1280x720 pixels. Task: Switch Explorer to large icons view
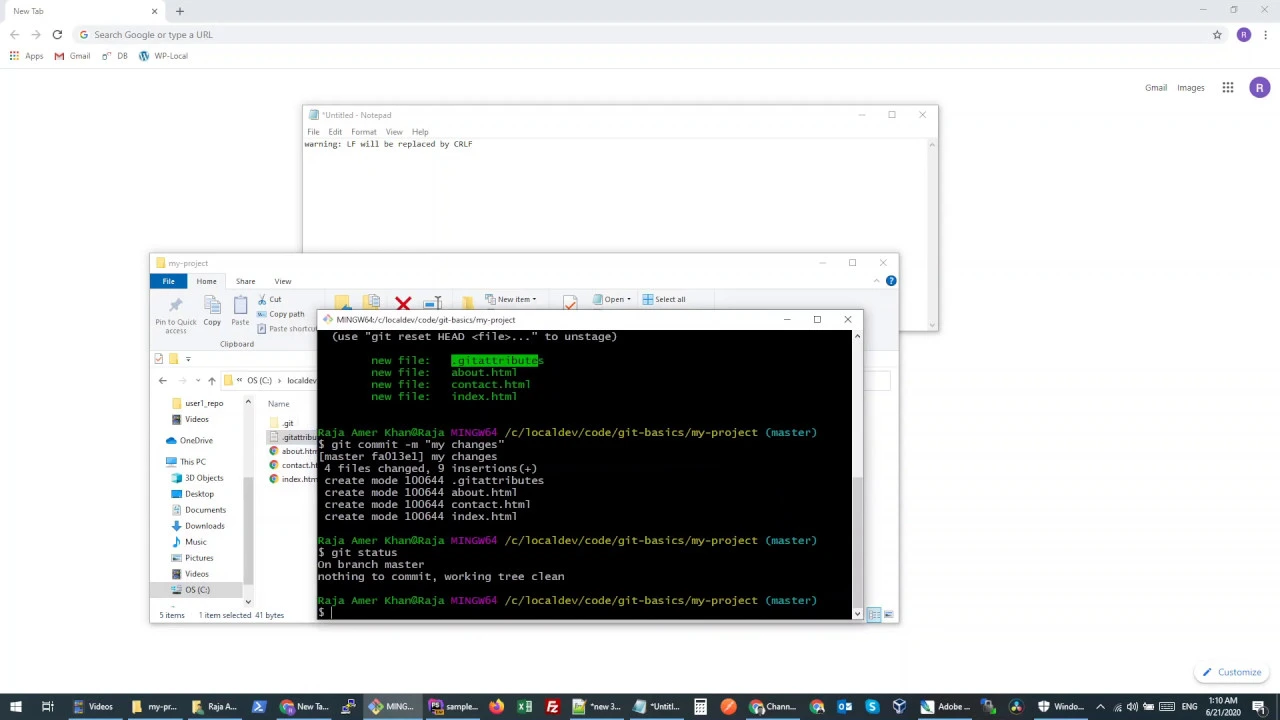click(888, 615)
